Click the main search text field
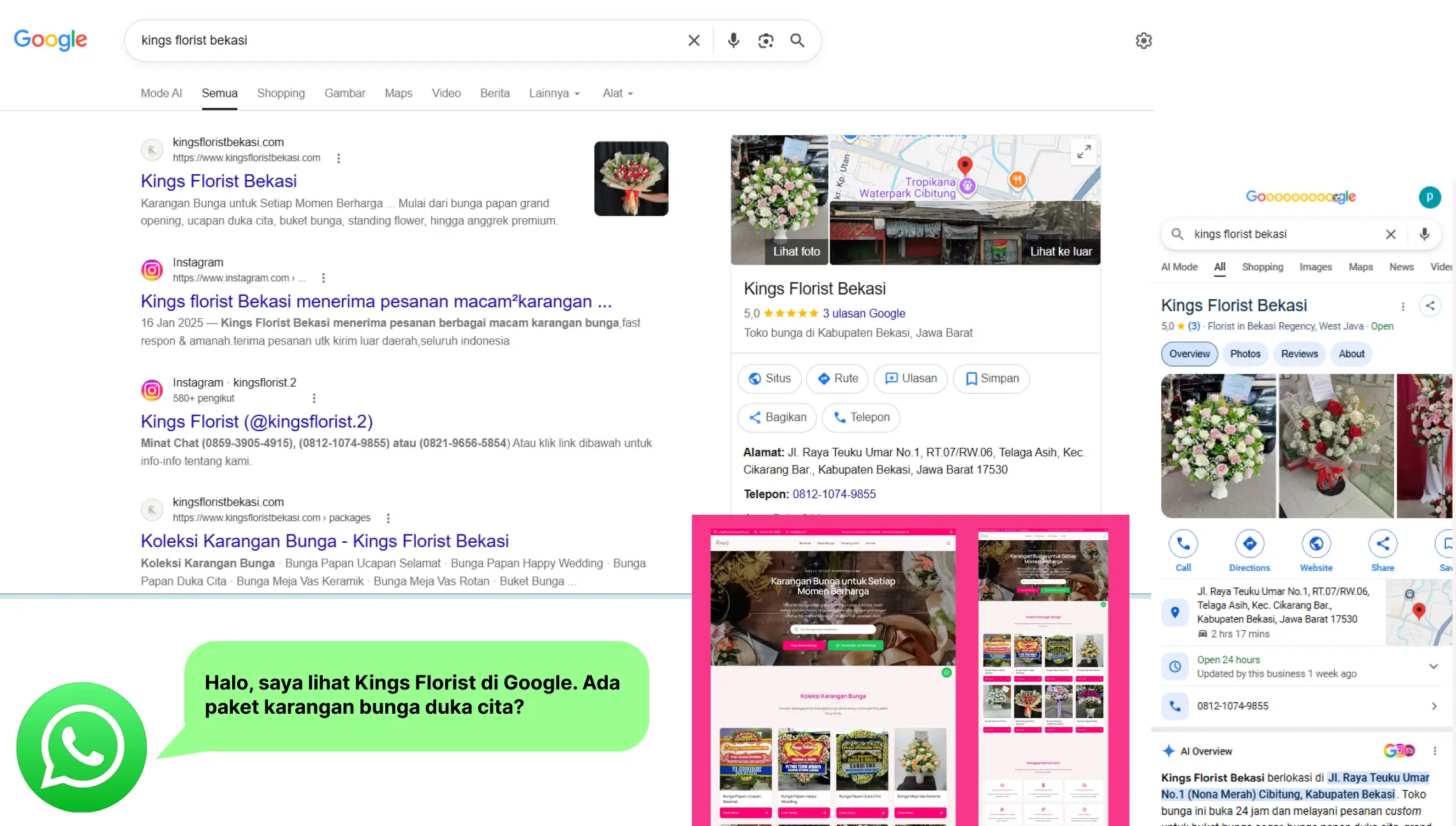1456x826 pixels. [408, 41]
